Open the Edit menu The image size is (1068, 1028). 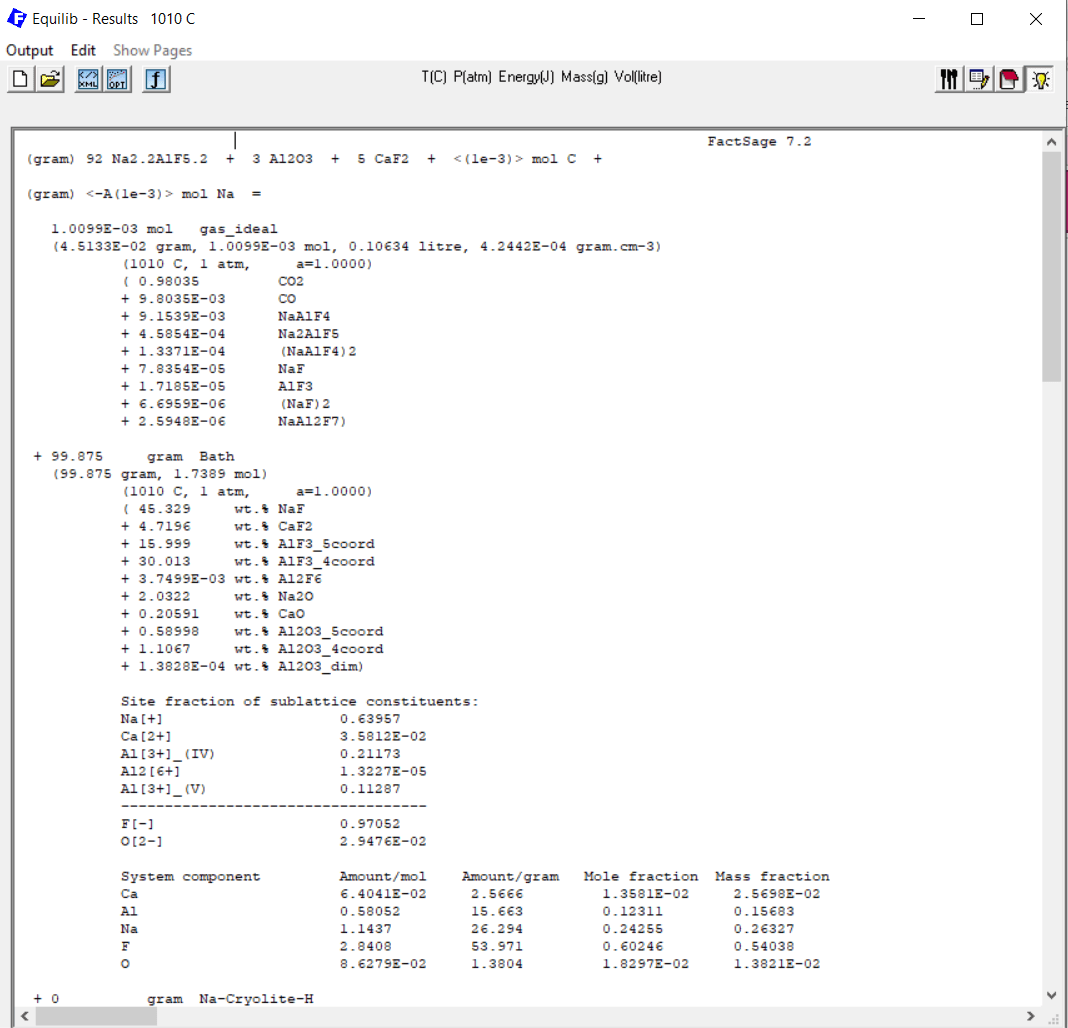coord(83,50)
